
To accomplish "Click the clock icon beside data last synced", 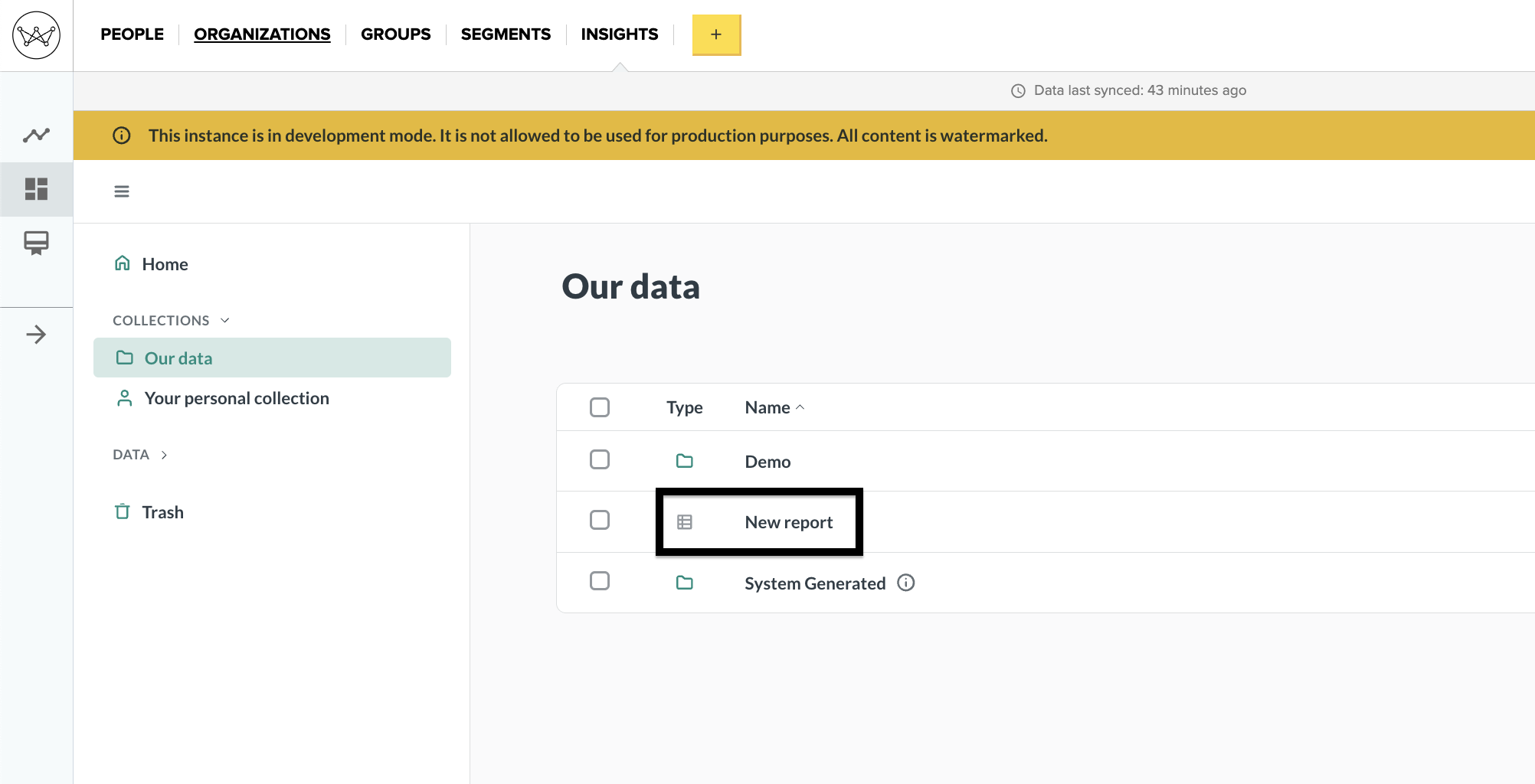I will (1018, 90).
